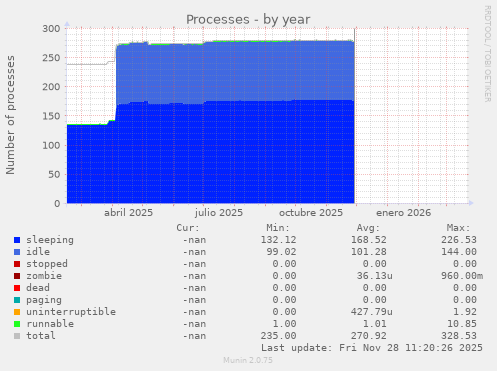Click the 'Avg:' column header
The height and width of the screenshot is (371, 497).
click(x=368, y=228)
